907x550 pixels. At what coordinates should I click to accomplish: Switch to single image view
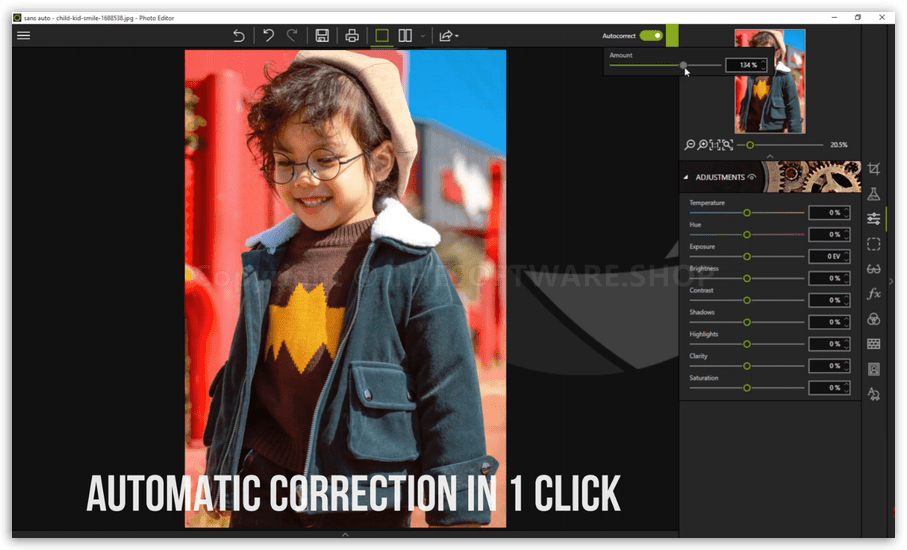pyautogui.click(x=382, y=36)
